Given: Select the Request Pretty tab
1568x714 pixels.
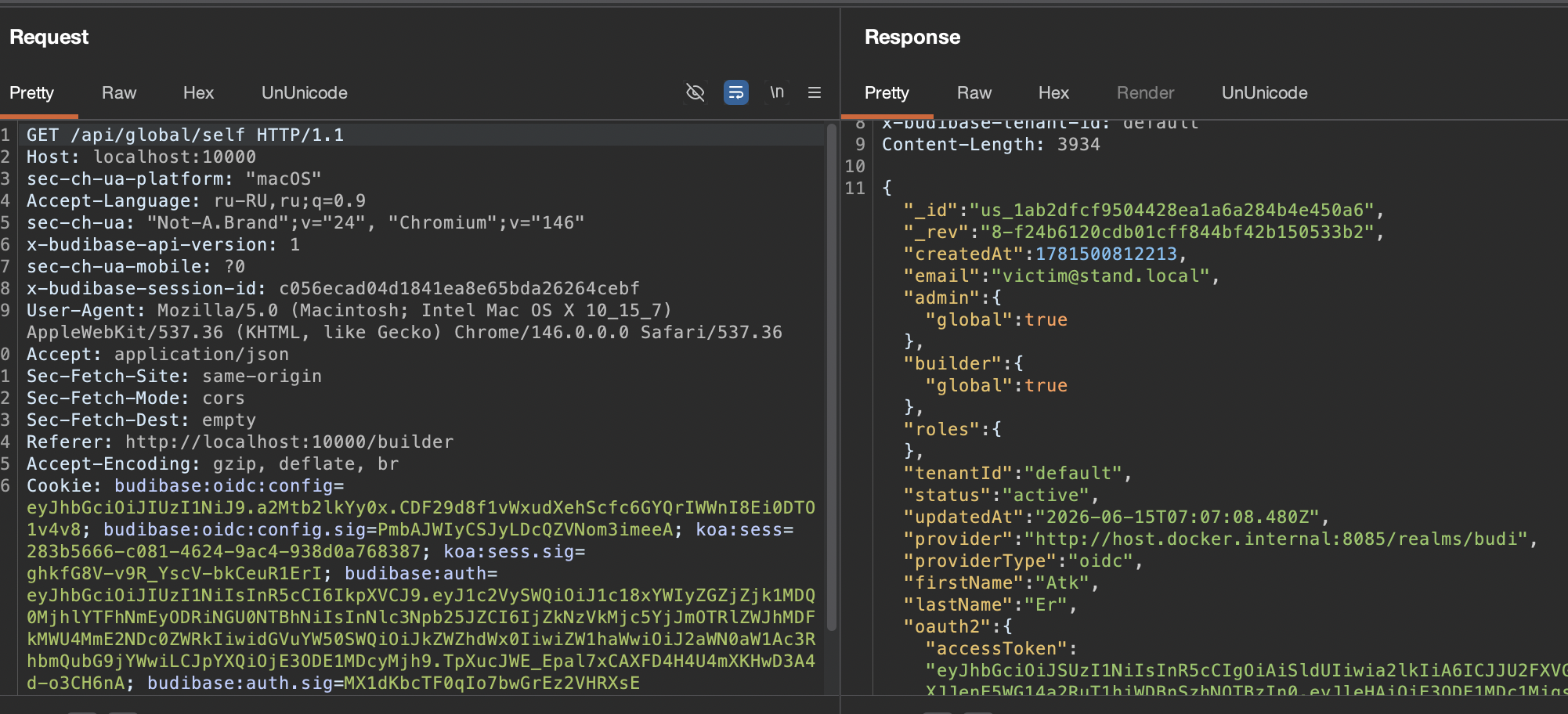Looking at the screenshot, I should tap(31, 92).
